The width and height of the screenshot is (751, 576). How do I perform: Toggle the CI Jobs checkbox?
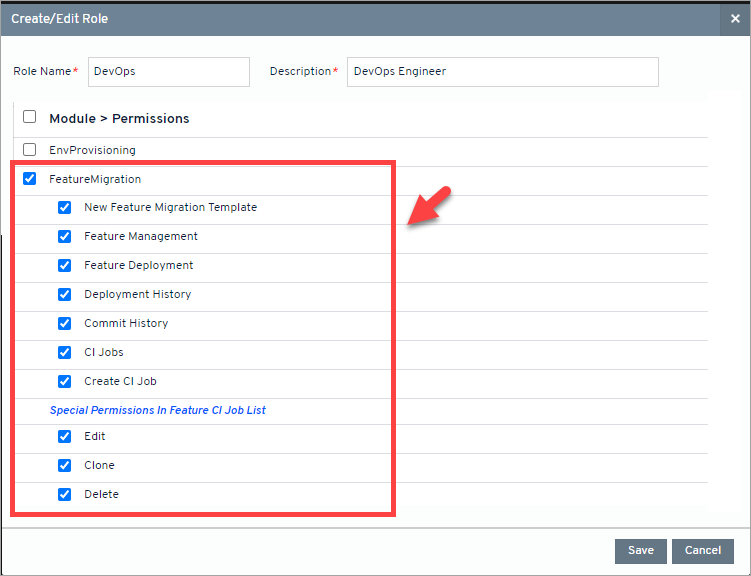pos(65,353)
